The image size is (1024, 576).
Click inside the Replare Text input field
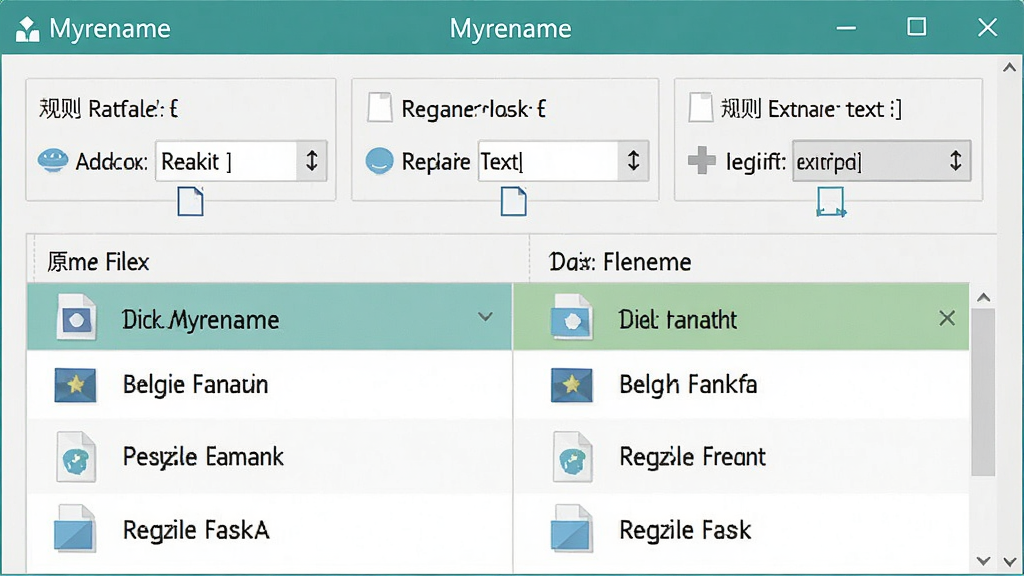tap(548, 161)
